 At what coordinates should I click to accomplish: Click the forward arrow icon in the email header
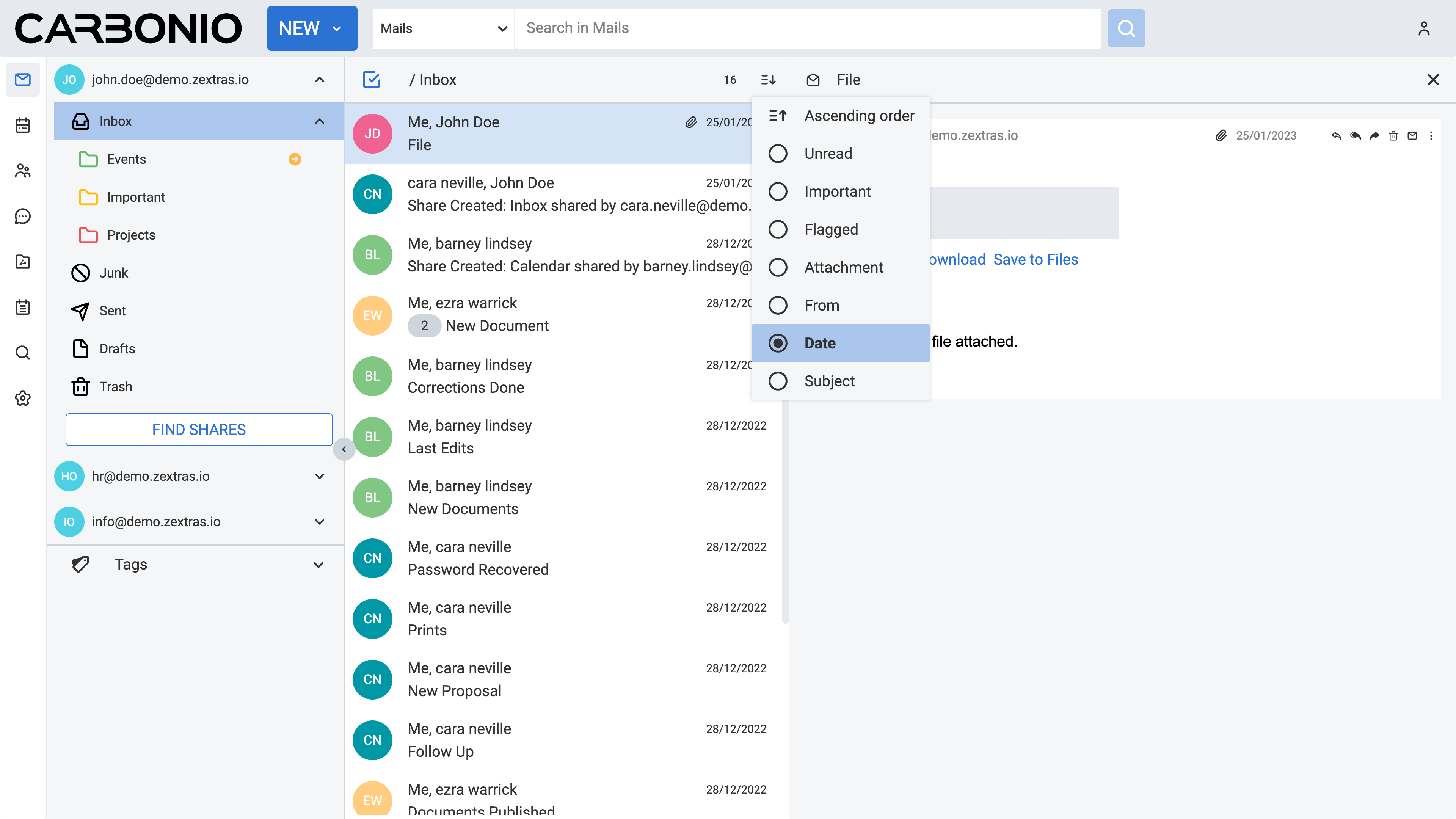tap(1374, 136)
